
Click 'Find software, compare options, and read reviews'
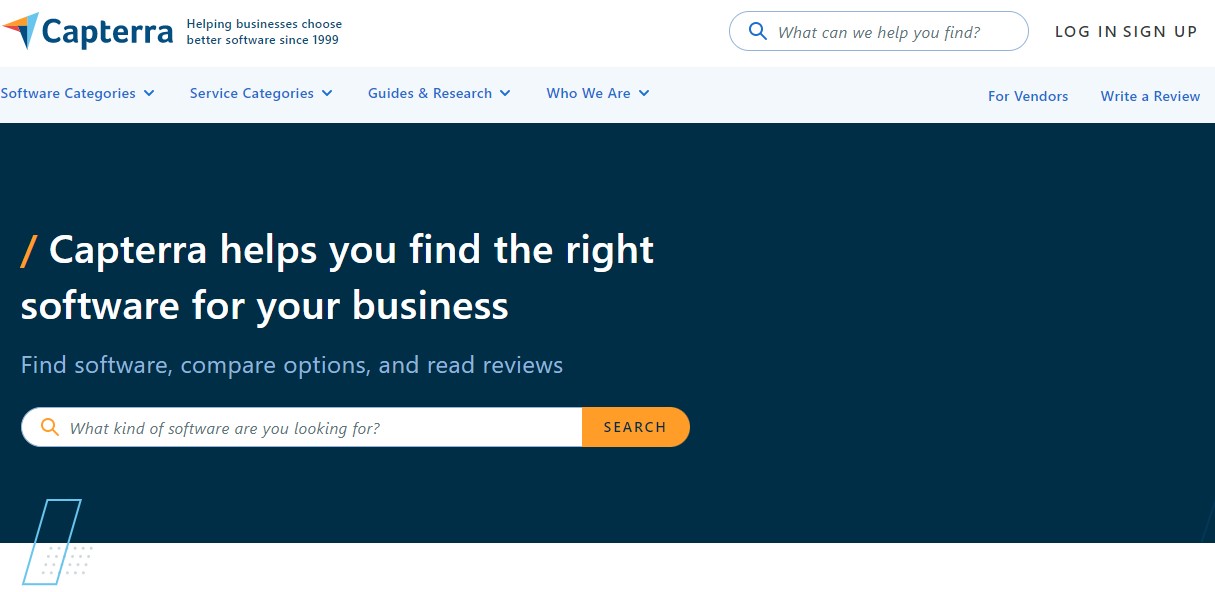292,365
